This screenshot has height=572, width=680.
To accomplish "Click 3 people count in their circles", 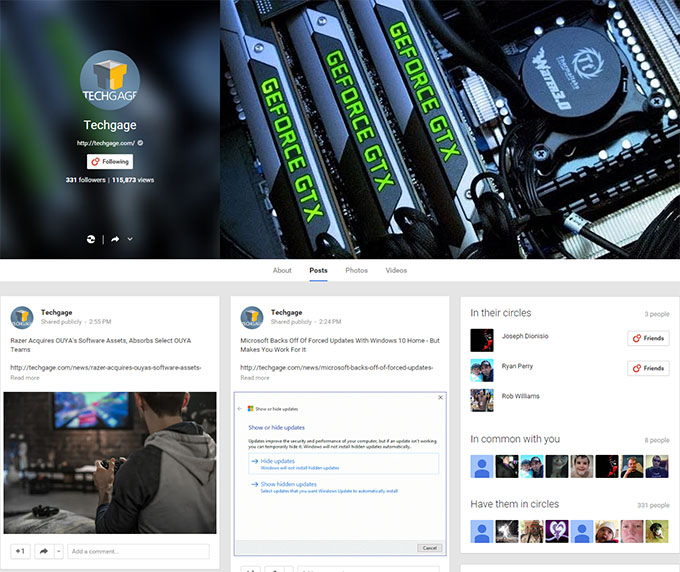I will pyautogui.click(x=657, y=314).
